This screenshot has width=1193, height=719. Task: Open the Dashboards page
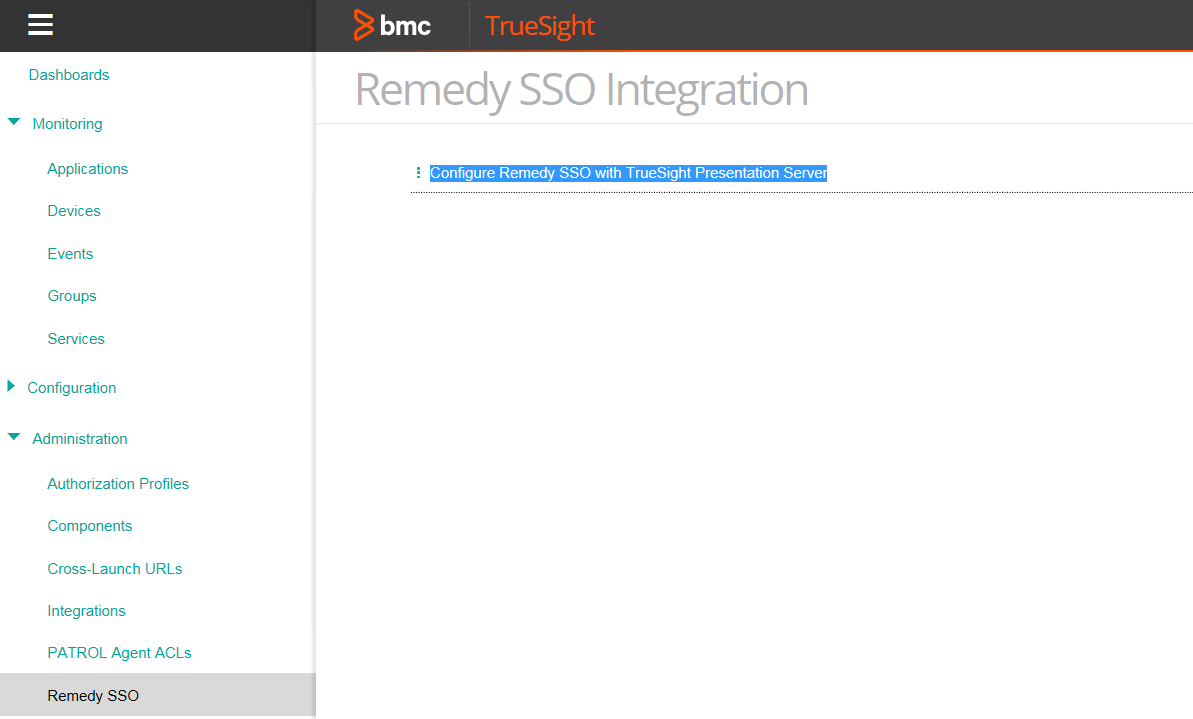point(68,74)
